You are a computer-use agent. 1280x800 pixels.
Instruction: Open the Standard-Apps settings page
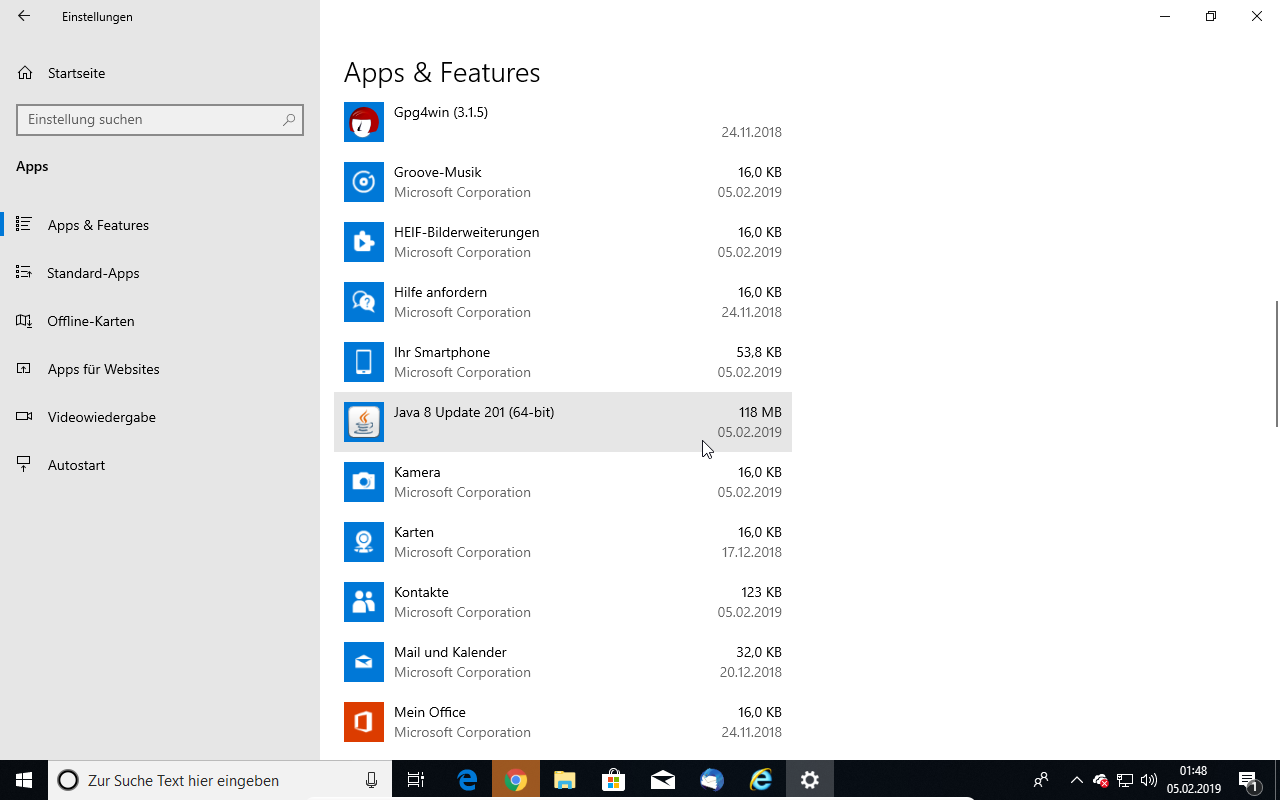[x=93, y=273]
